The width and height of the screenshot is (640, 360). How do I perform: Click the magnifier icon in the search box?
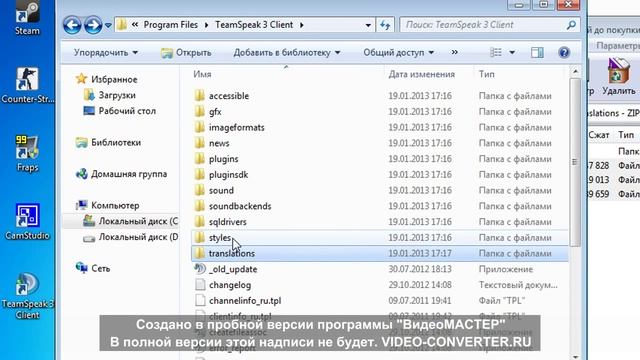tap(571, 25)
